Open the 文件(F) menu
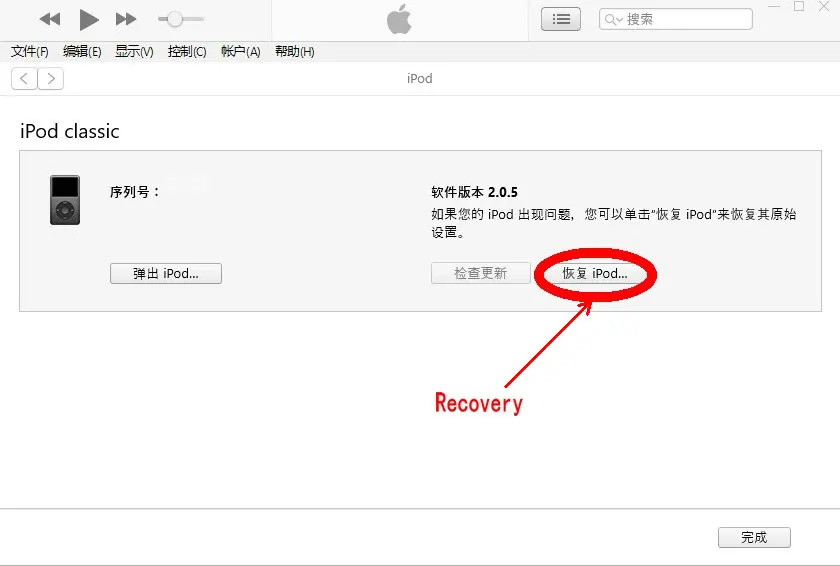 (29, 51)
